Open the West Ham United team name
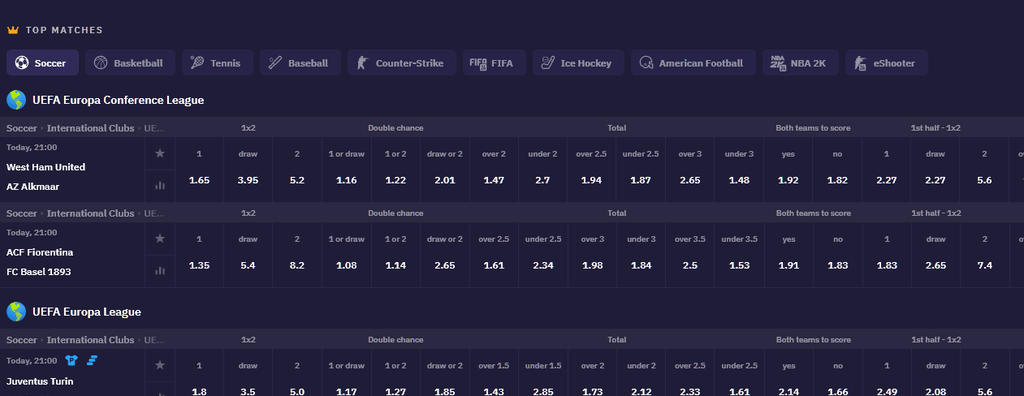The height and width of the screenshot is (396, 1024). pos(46,167)
